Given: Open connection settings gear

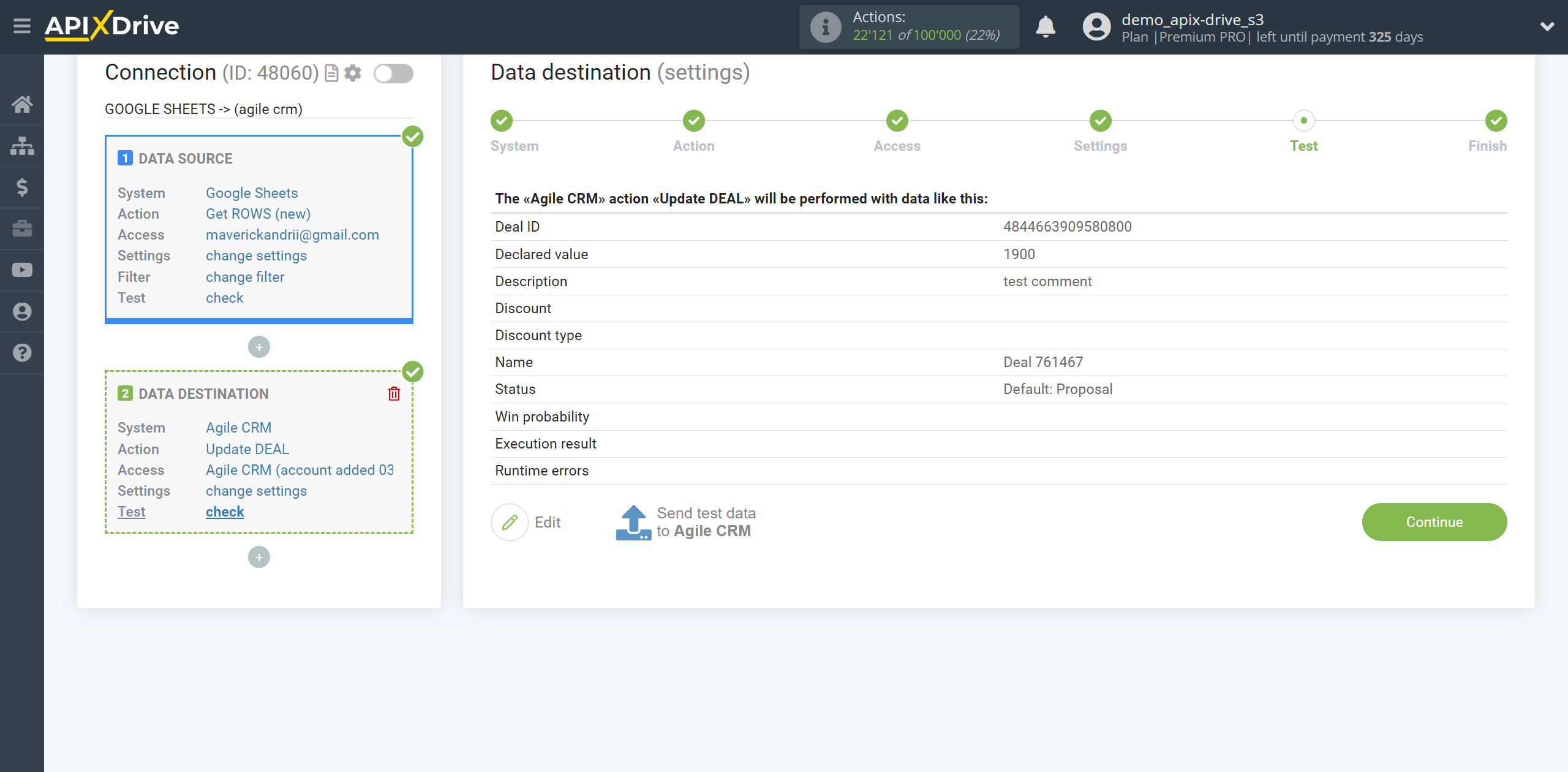Looking at the screenshot, I should tap(353, 74).
